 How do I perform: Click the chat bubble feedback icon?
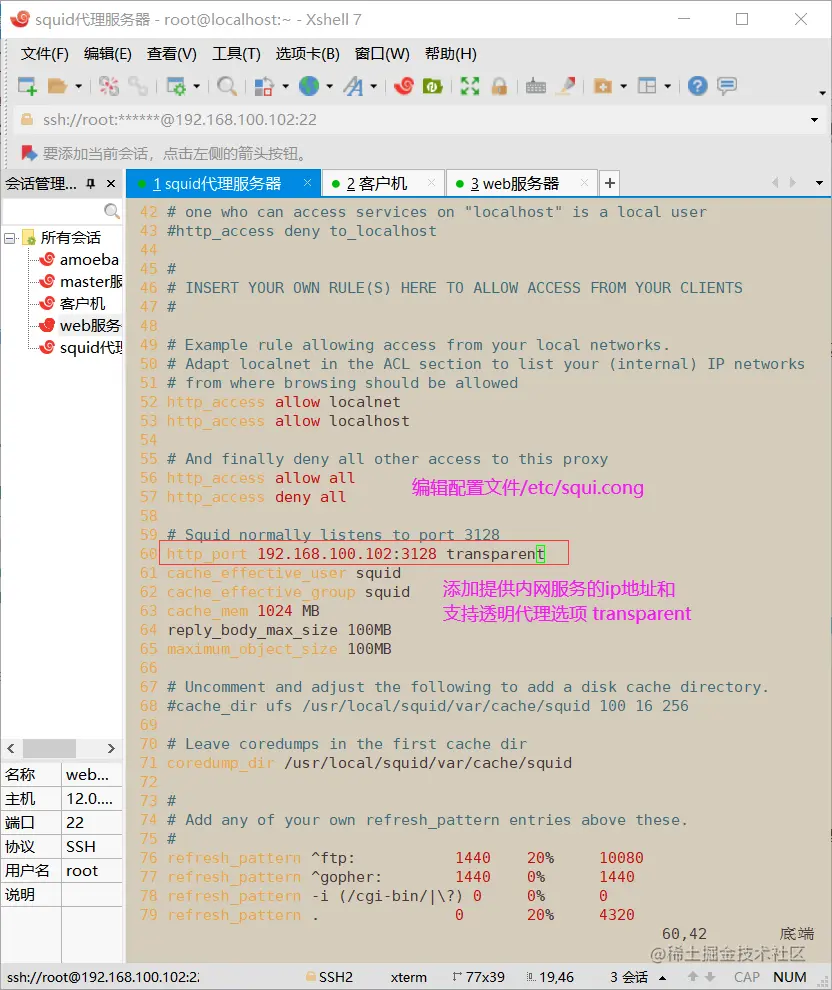click(727, 86)
